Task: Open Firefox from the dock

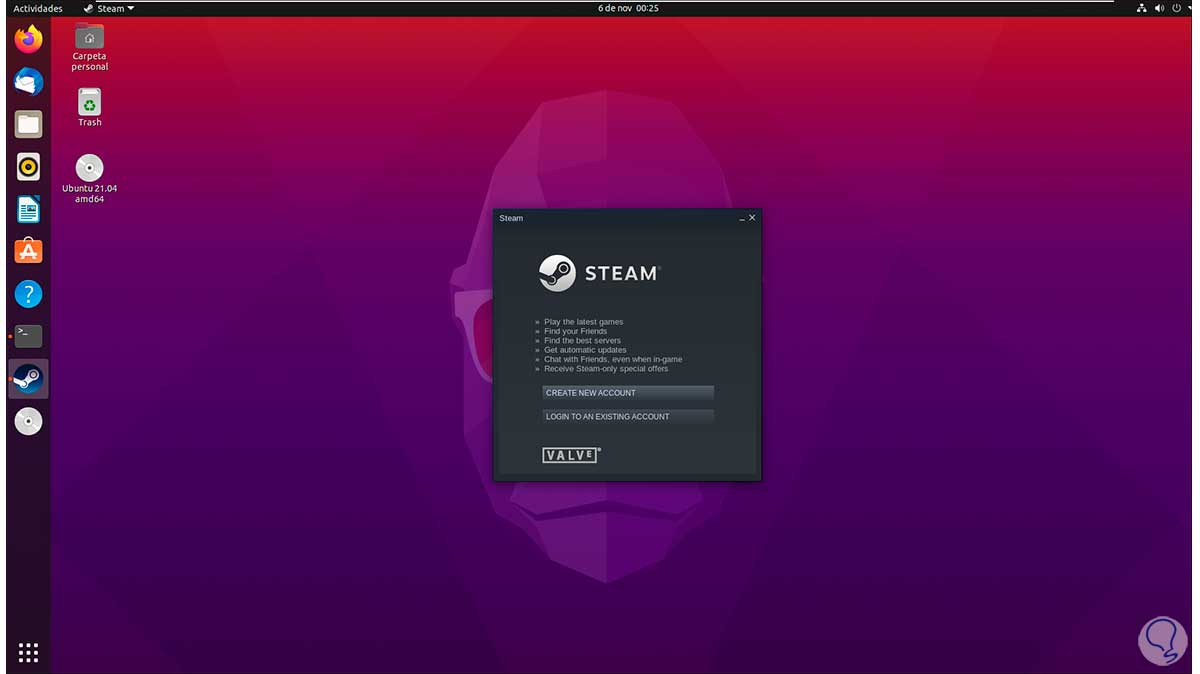Action: [28, 40]
